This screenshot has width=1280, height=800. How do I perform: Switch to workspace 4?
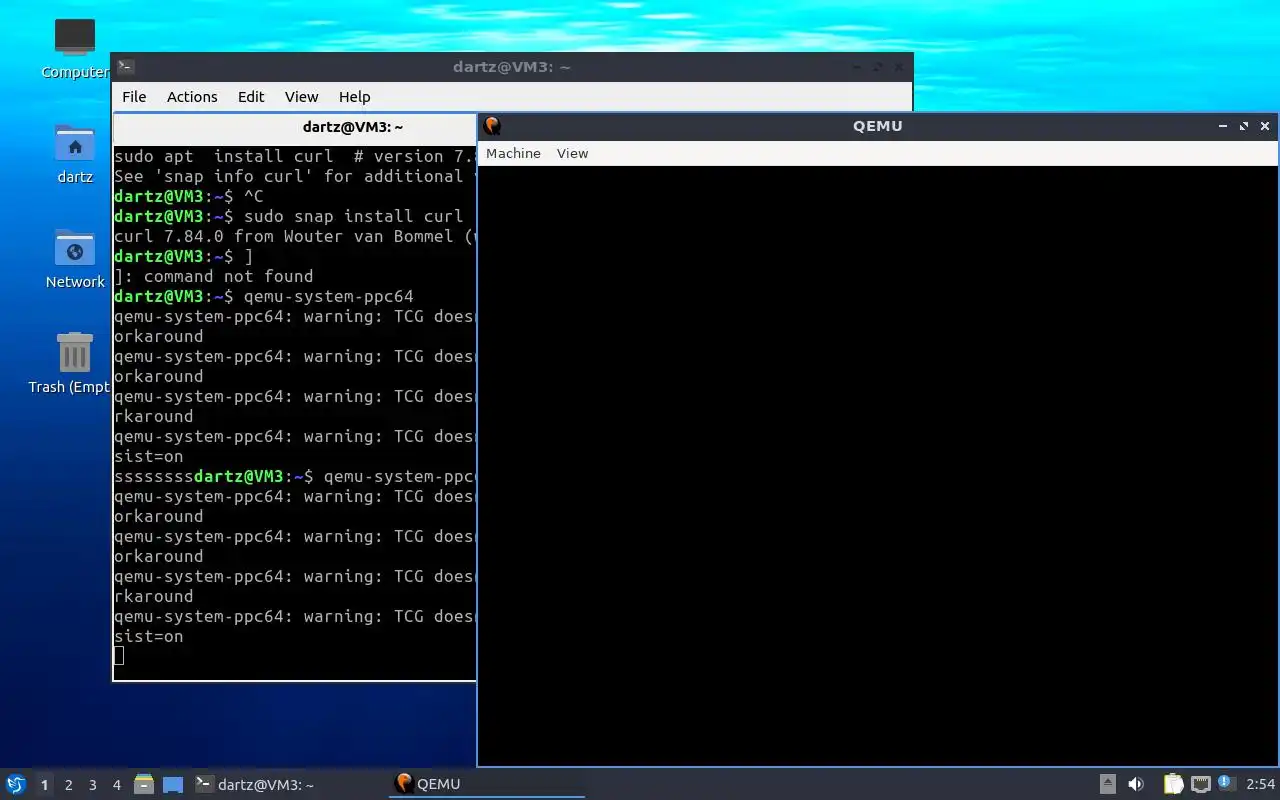[x=116, y=785]
